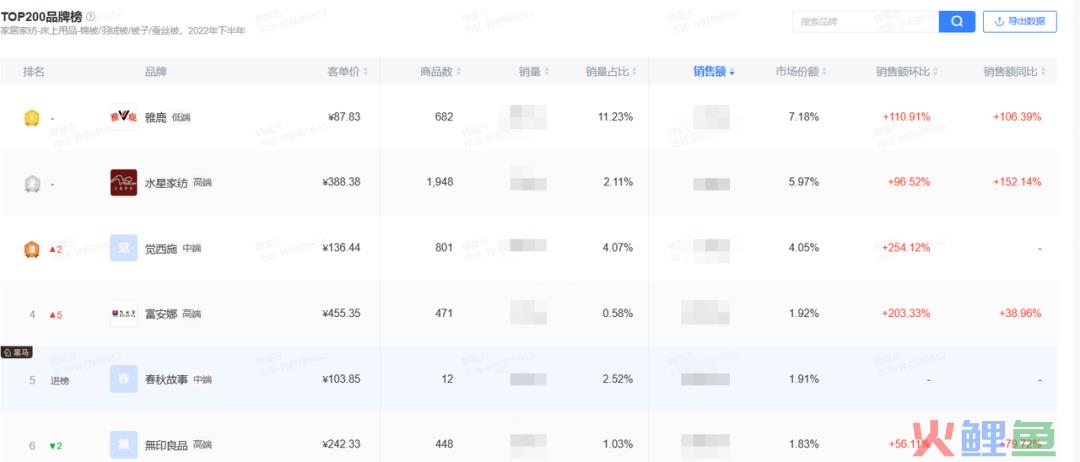The width and height of the screenshot is (1080, 462).
Task: Open the 春秋故事 brand name link
Action: tap(167, 380)
